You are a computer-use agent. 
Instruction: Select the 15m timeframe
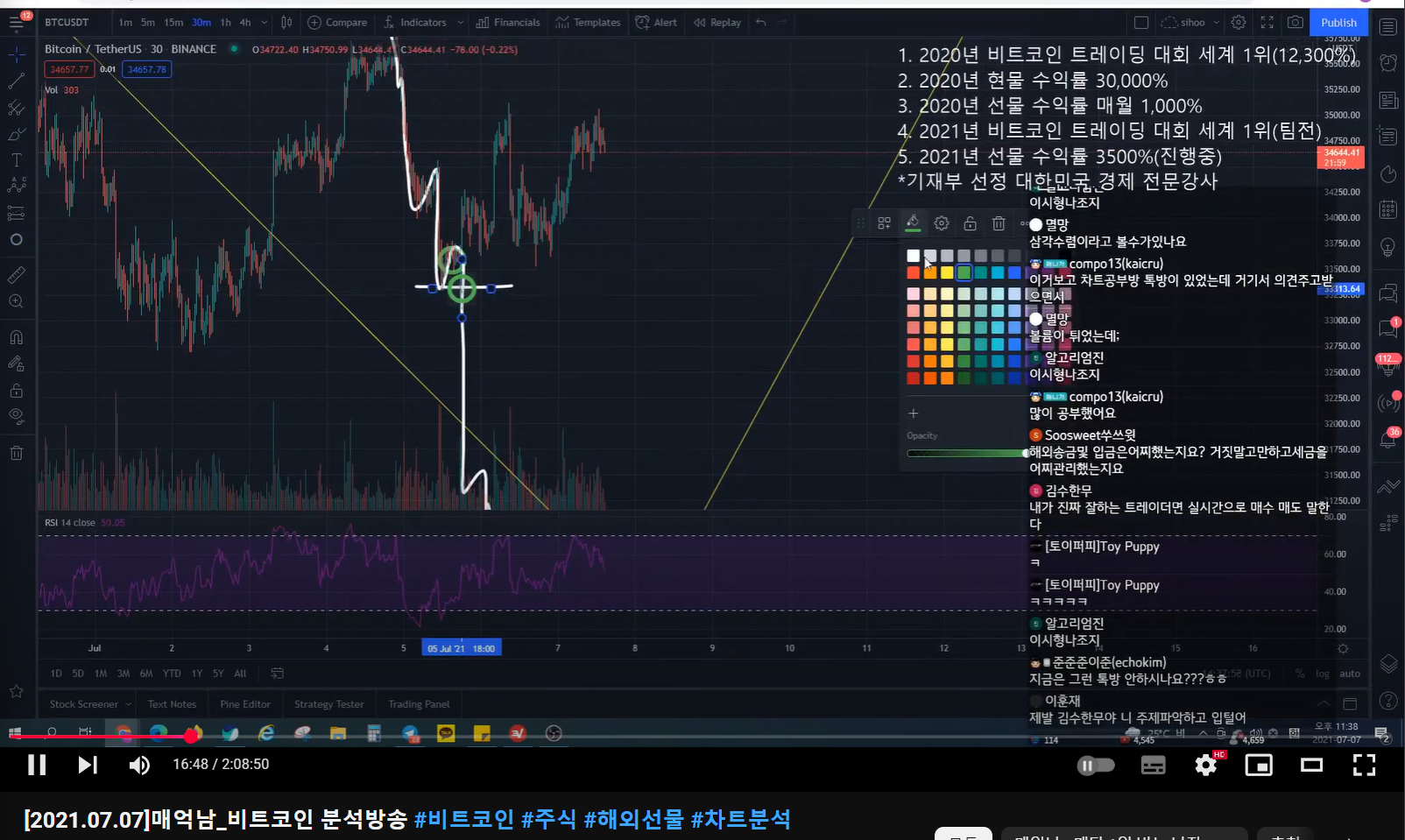point(173,22)
